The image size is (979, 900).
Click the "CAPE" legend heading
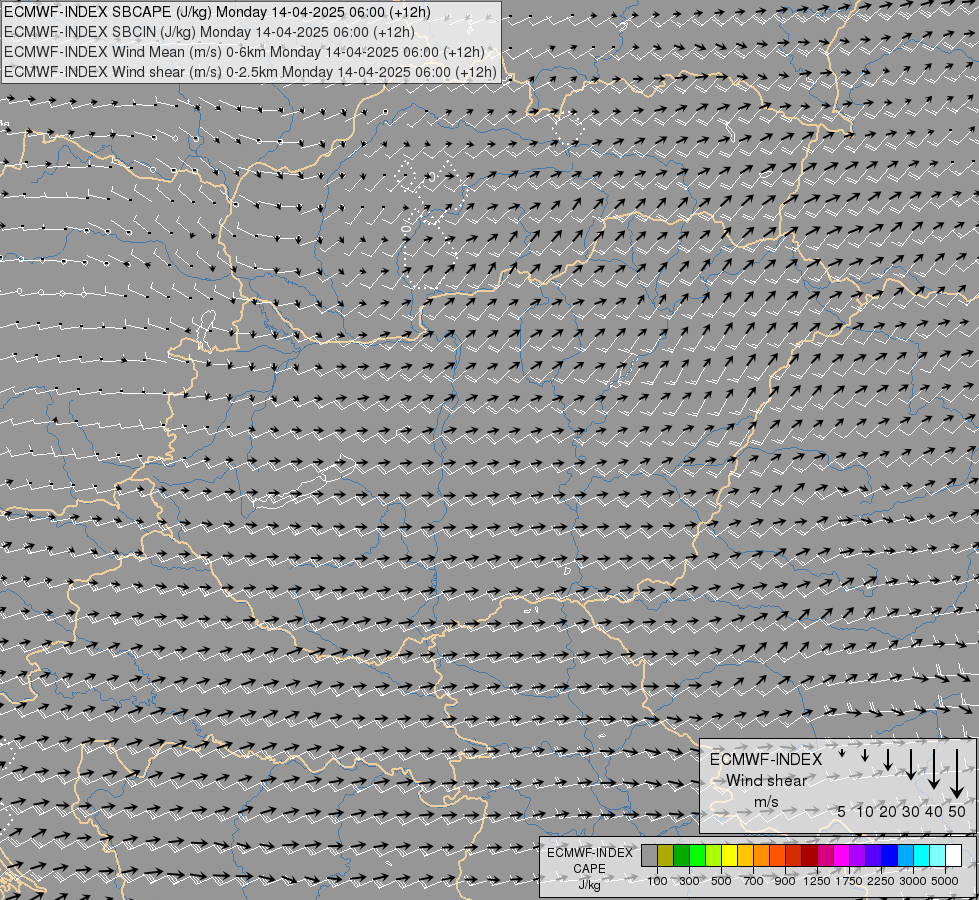[x=589, y=869]
